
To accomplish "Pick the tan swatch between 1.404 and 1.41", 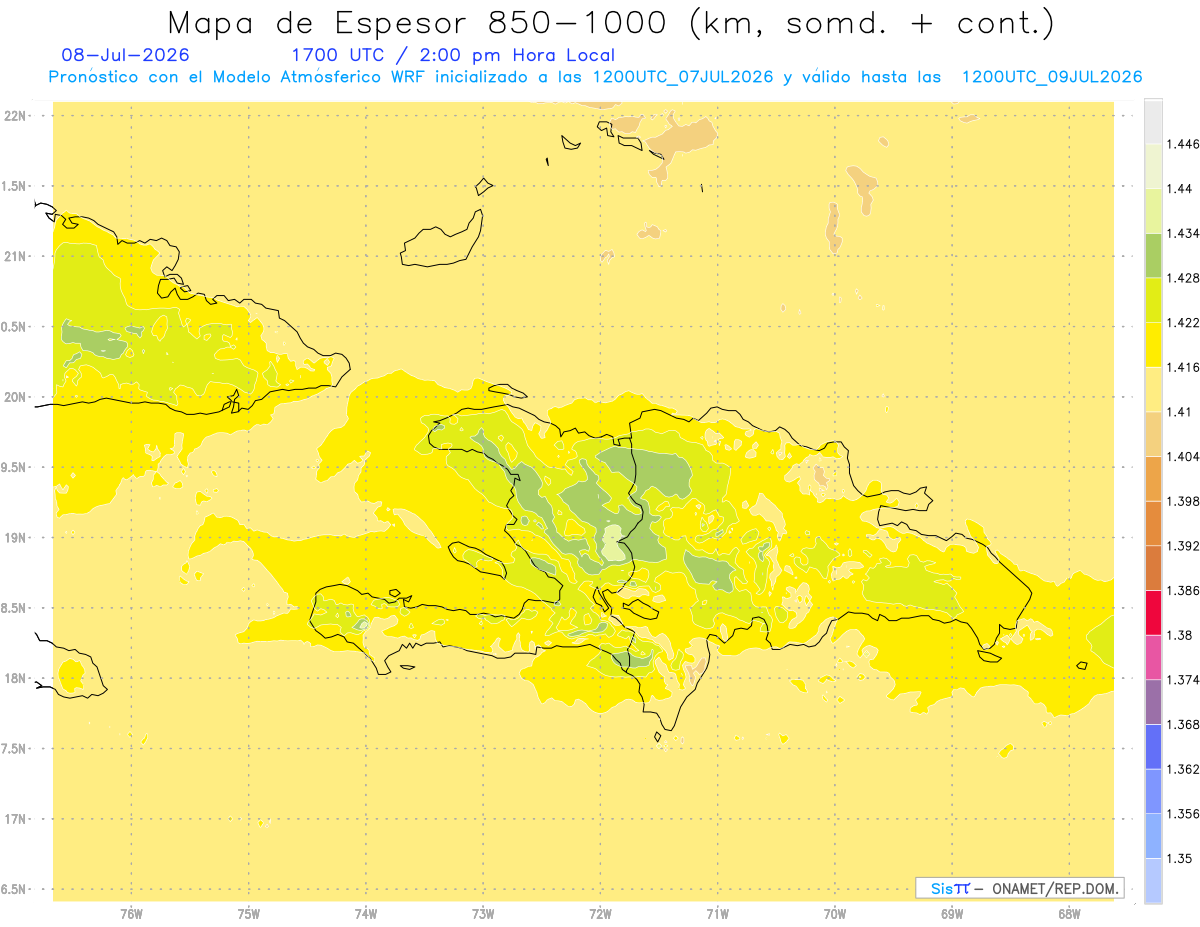I will point(1153,434).
